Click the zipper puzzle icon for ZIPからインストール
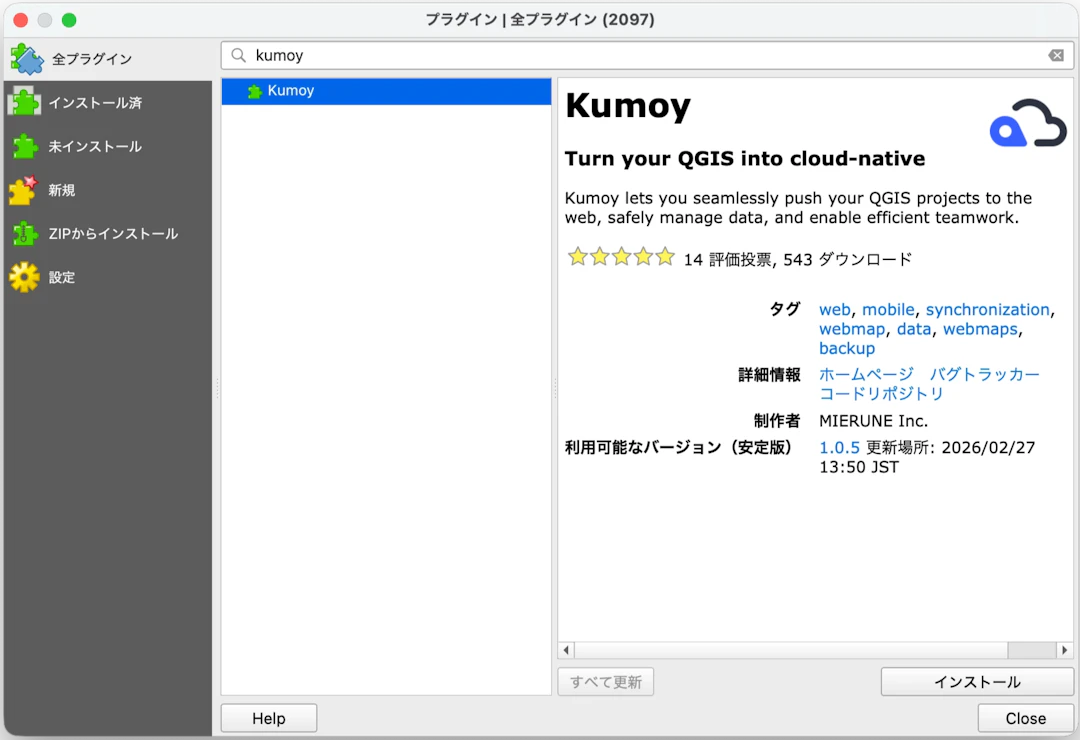 (25, 234)
